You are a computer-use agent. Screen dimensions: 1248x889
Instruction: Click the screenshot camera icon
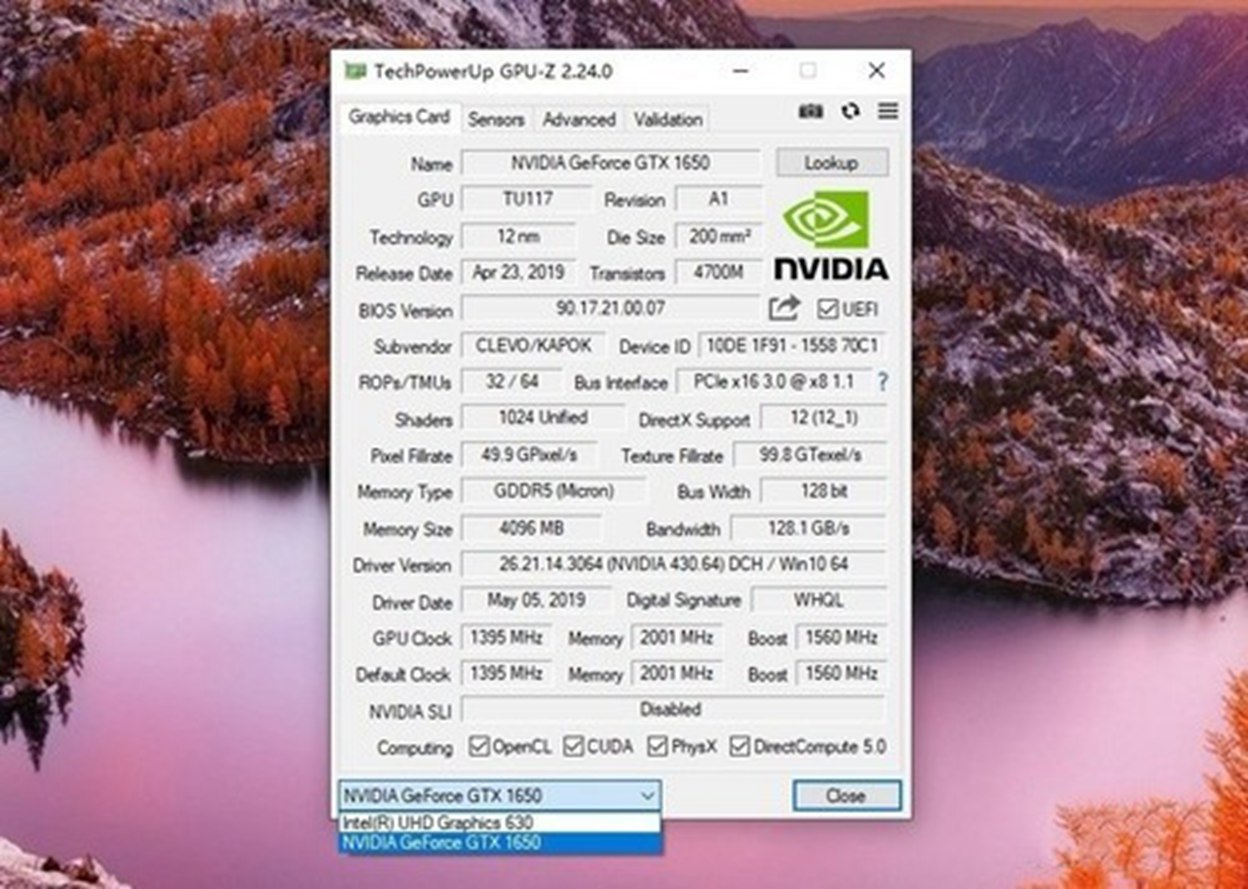811,111
